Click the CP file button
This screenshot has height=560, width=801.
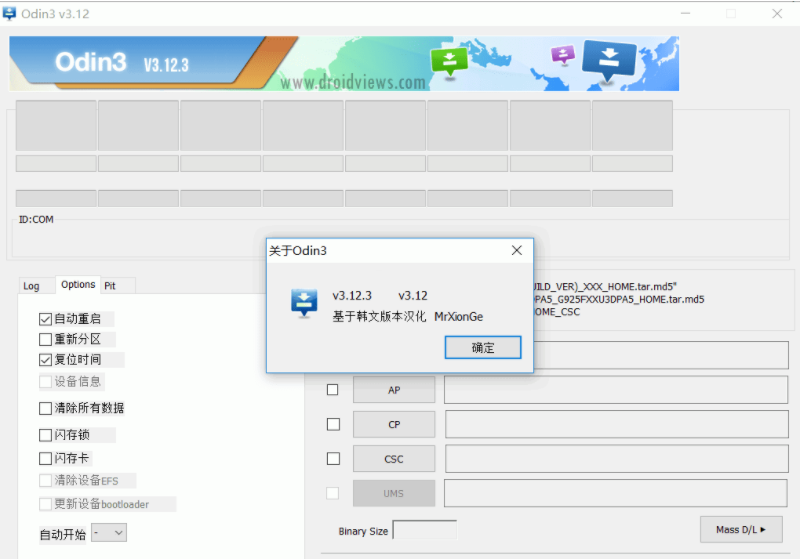394,425
